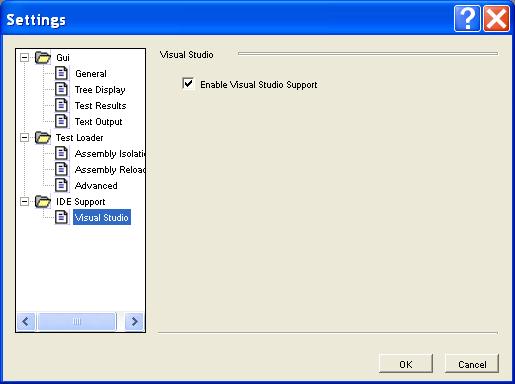Viewport: 515px width, 384px height.
Task: Click the tree's right scroll arrow
Action: click(134, 321)
